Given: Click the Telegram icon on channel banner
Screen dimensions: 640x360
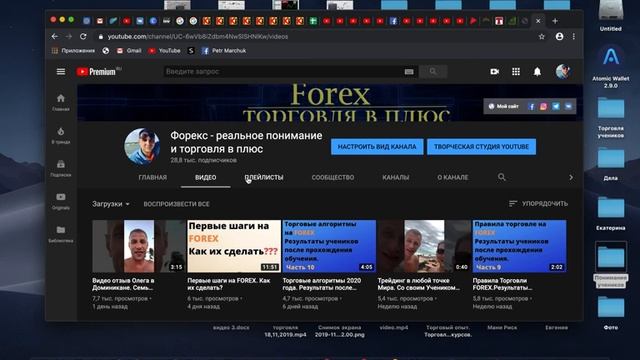Looking at the screenshot, I should [556, 107].
